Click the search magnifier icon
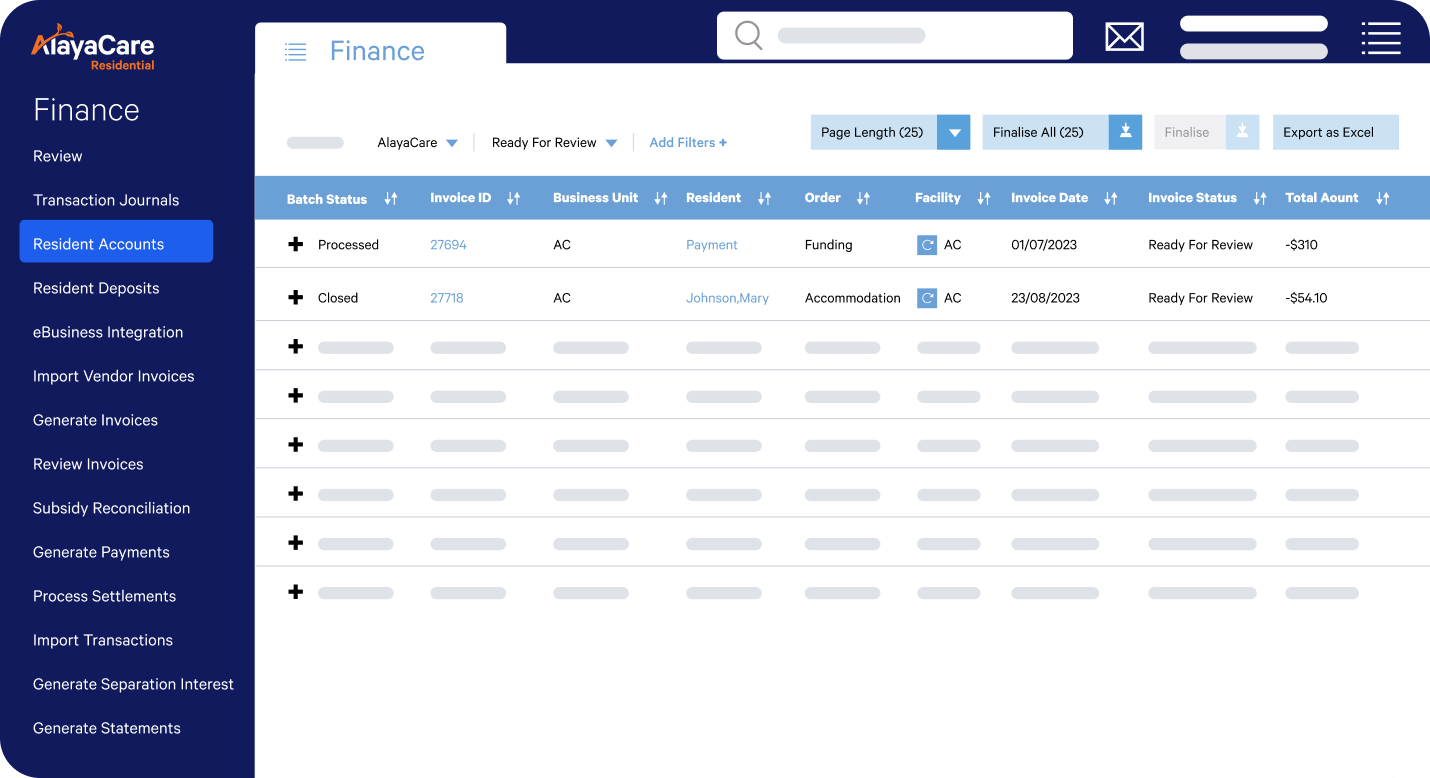The image size is (1430, 778). tap(749, 35)
